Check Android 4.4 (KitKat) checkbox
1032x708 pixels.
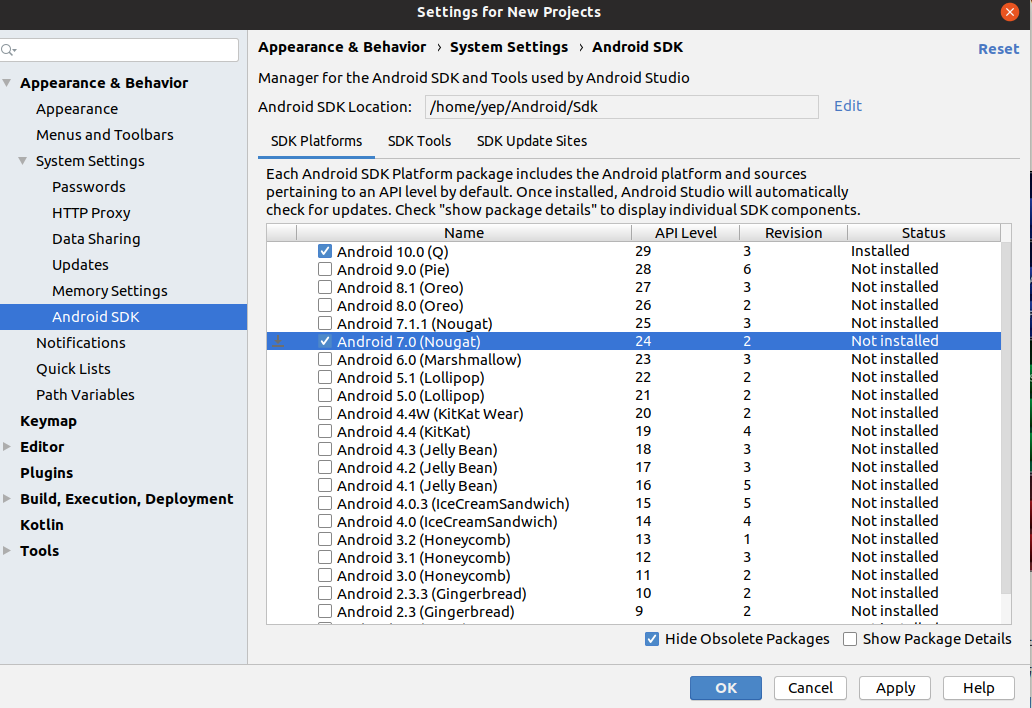click(x=324, y=432)
